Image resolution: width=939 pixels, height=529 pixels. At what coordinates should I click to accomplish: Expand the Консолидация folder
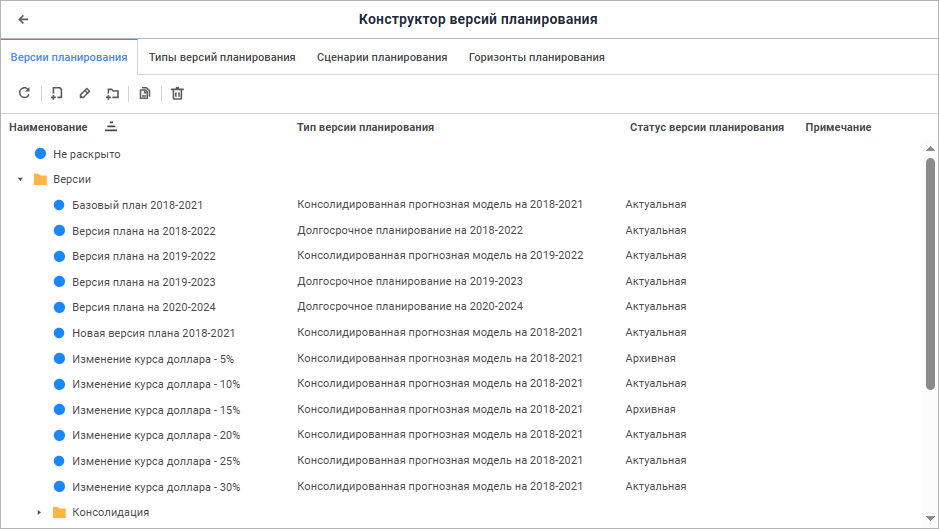pos(39,512)
